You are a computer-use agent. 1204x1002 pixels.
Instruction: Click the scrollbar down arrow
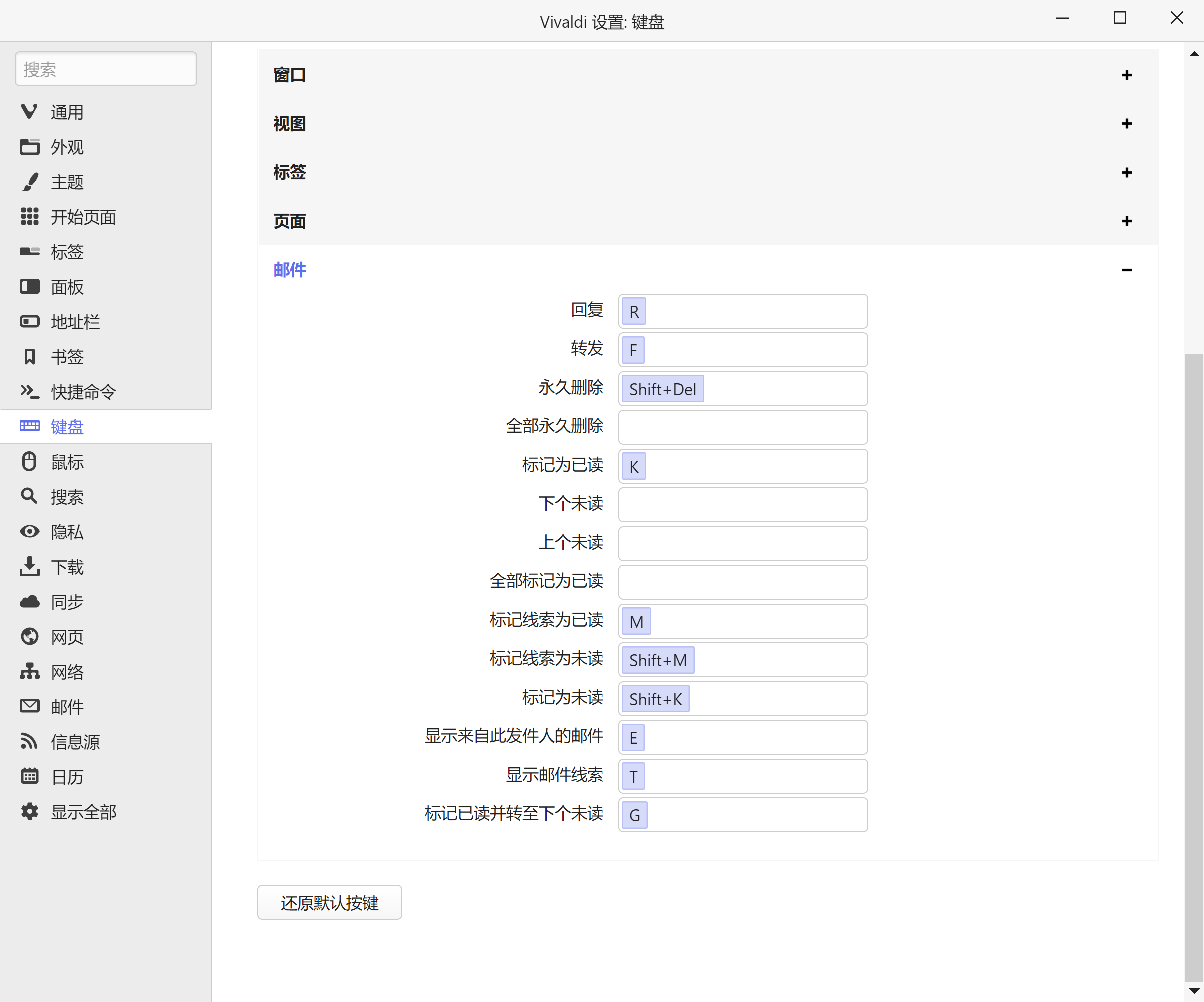pyautogui.click(x=1194, y=991)
